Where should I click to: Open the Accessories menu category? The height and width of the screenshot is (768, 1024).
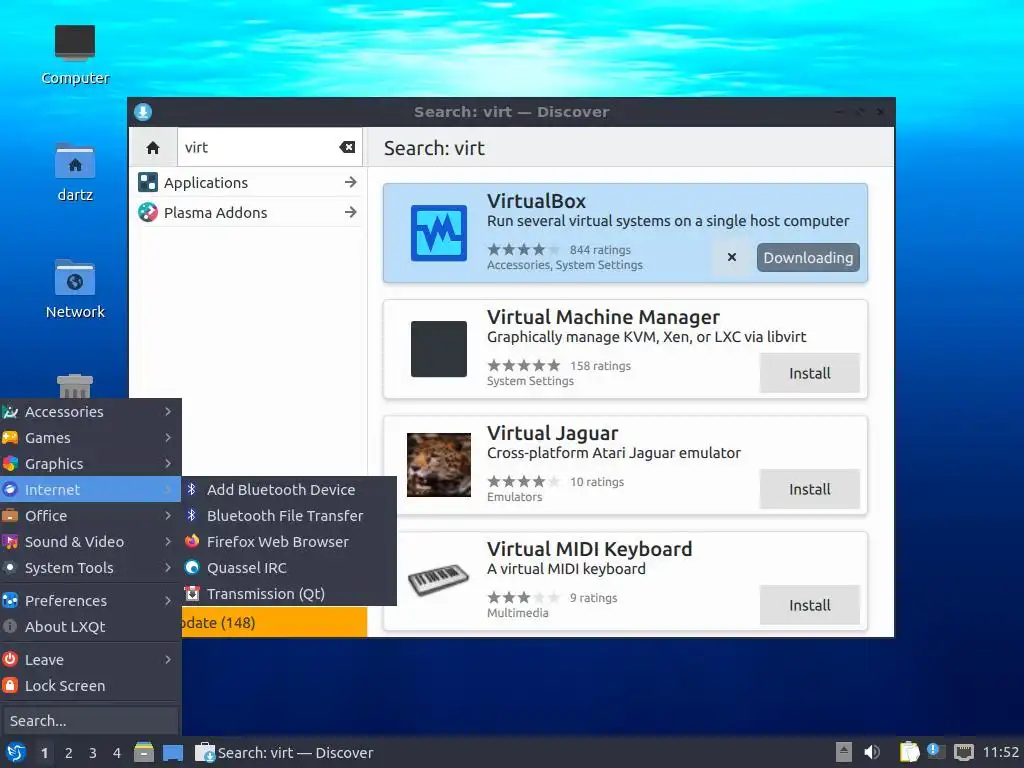coord(90,411)
